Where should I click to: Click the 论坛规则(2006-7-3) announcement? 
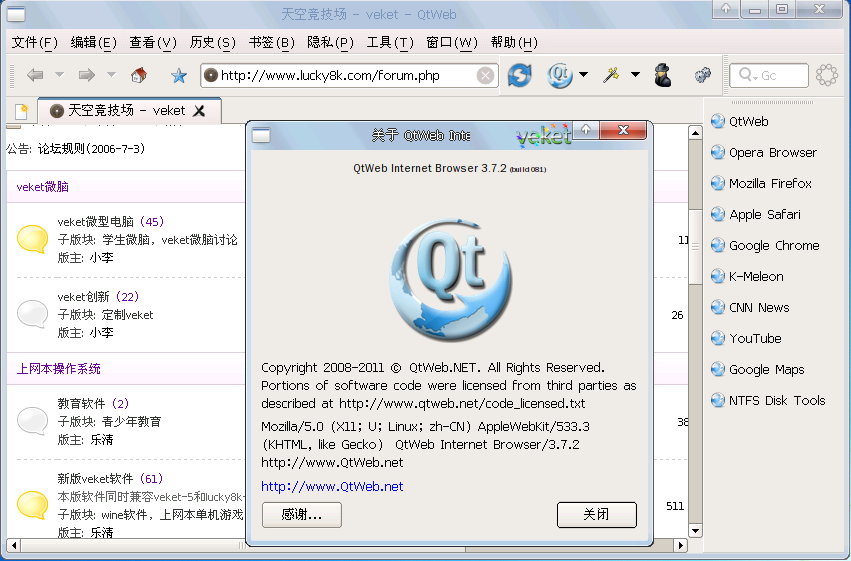(92, 149)
